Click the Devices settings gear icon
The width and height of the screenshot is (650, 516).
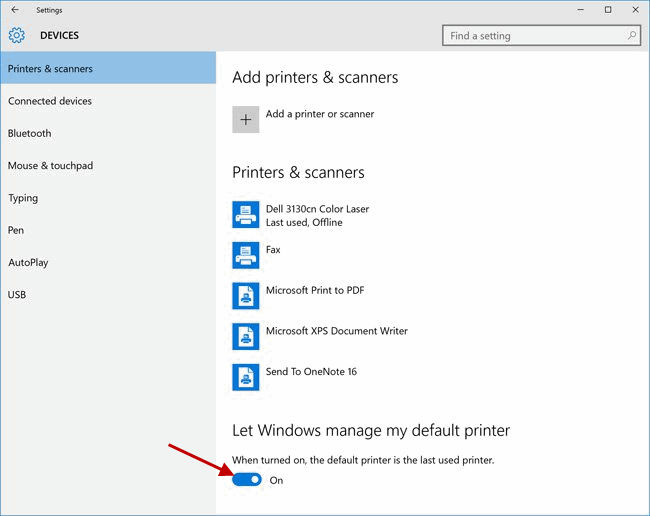[16, 36]
